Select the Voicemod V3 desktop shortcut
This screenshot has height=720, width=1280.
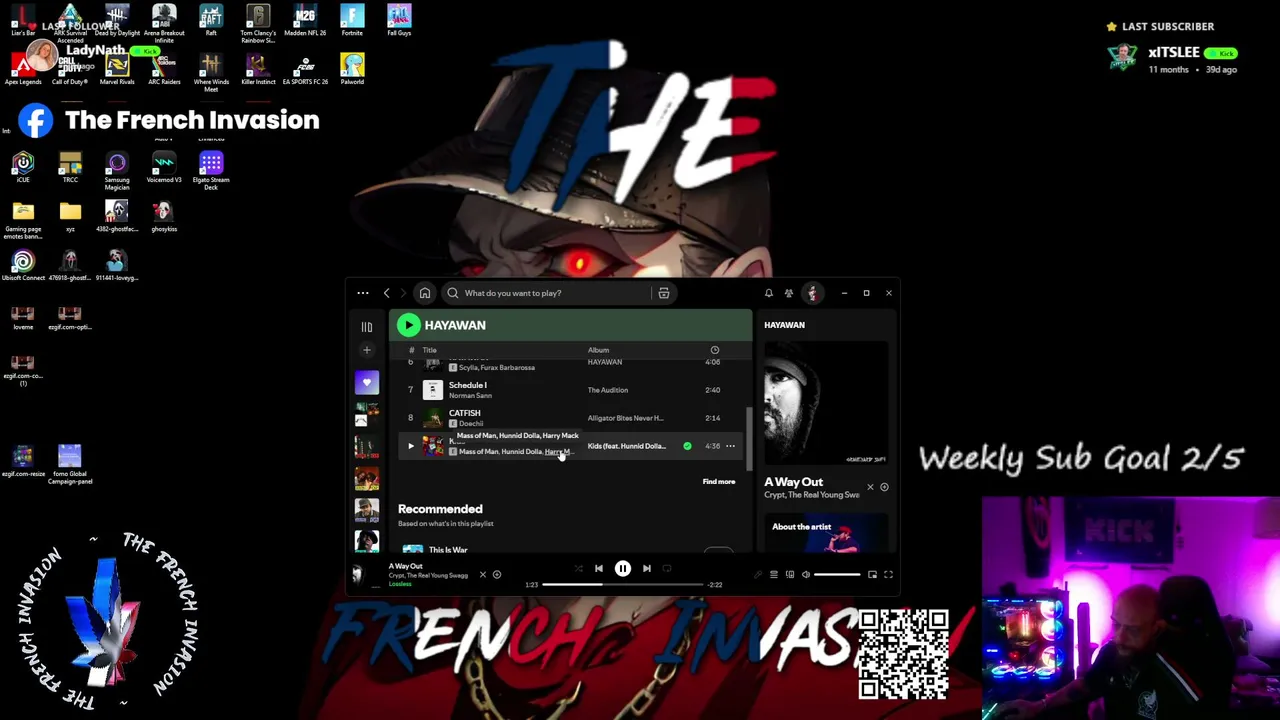(164, 167)
